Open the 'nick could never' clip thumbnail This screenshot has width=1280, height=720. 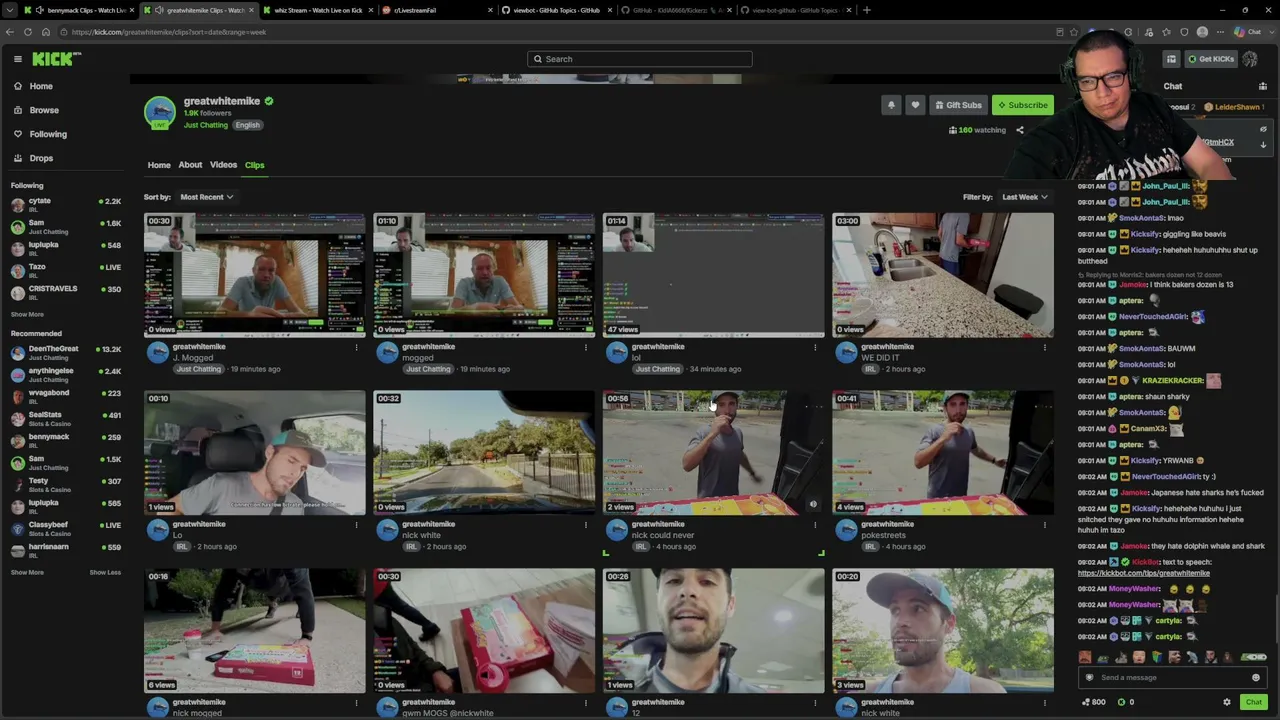714,453
